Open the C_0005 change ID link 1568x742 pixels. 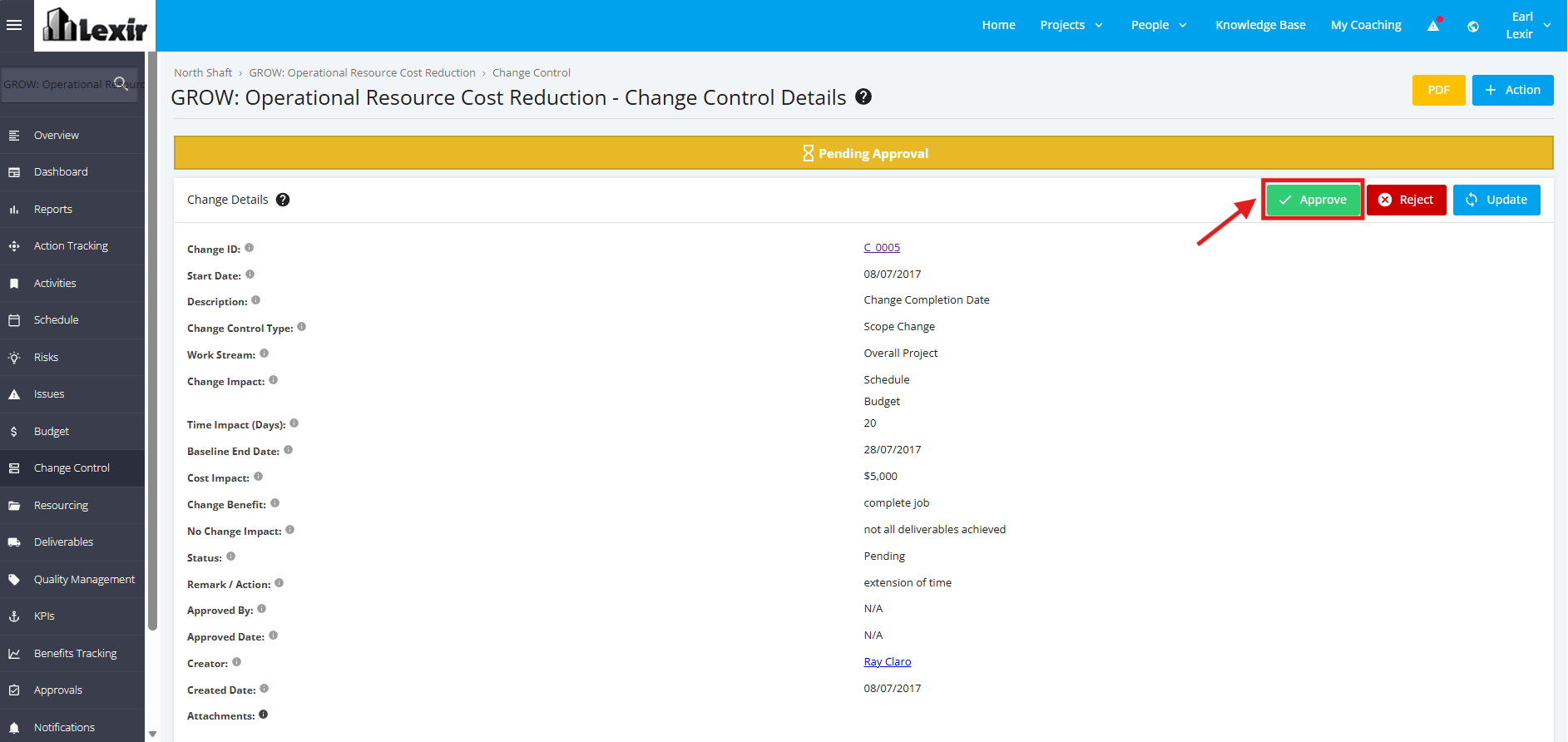click(882, 247)
